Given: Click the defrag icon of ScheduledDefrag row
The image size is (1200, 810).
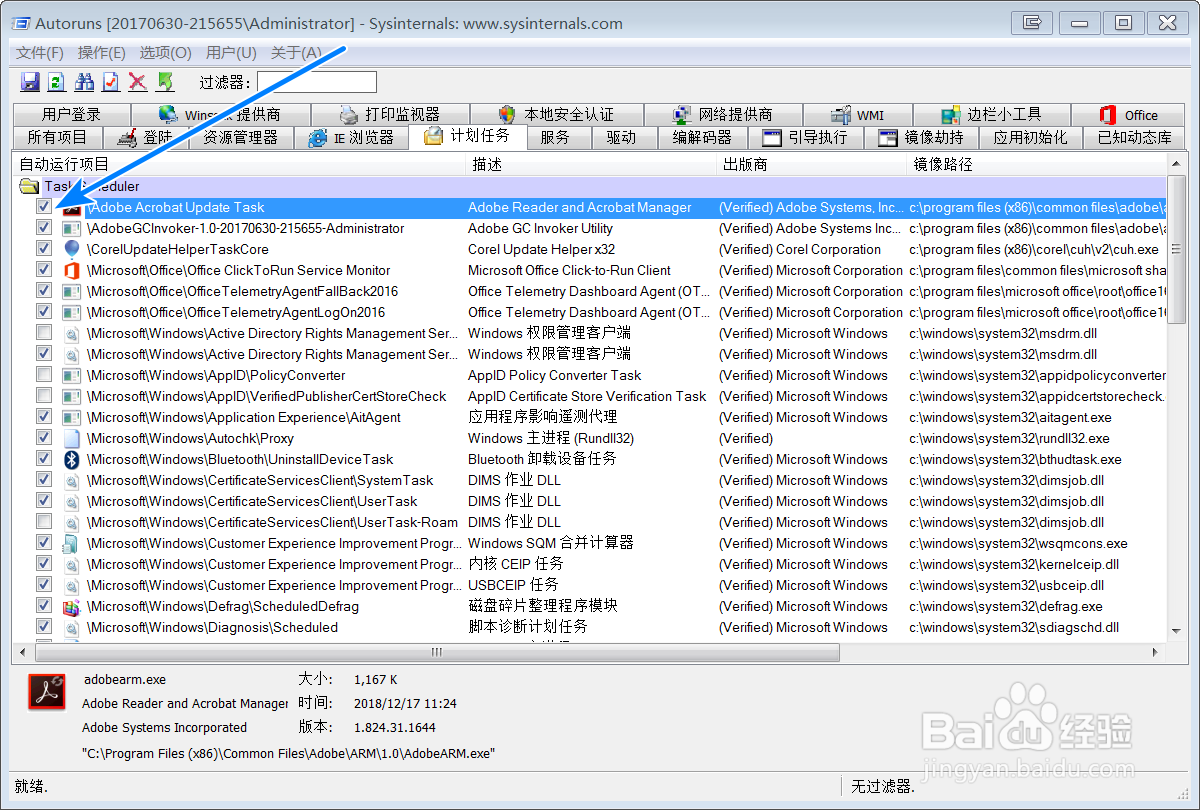Looking at the screenshot, I should [71, 606].
